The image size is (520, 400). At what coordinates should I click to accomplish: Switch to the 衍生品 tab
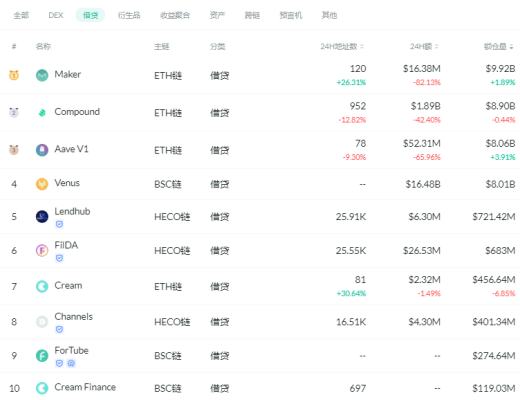[x=129, y=15]
